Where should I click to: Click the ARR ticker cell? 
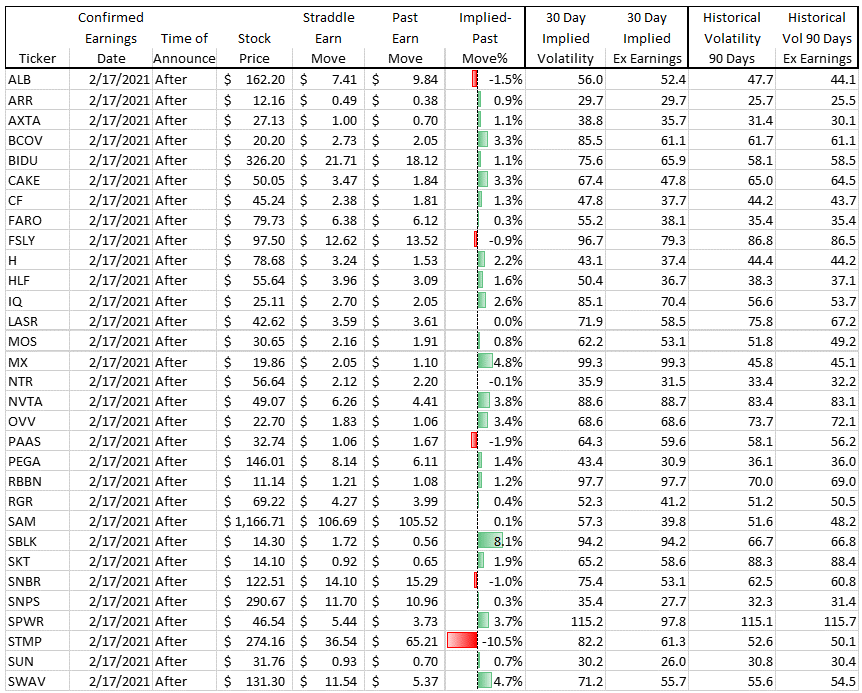(37, 101)
